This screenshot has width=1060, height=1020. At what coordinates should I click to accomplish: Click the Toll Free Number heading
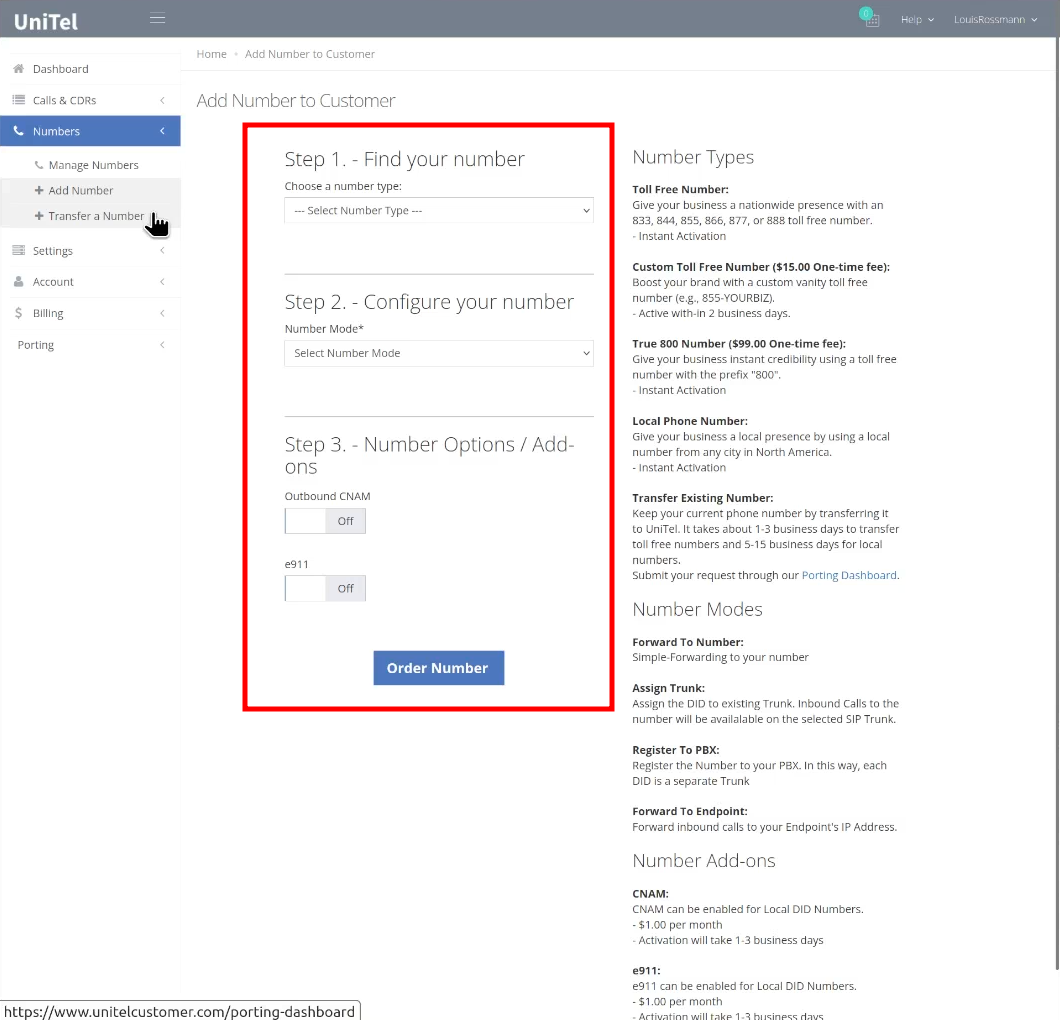[x=680, y=189]
